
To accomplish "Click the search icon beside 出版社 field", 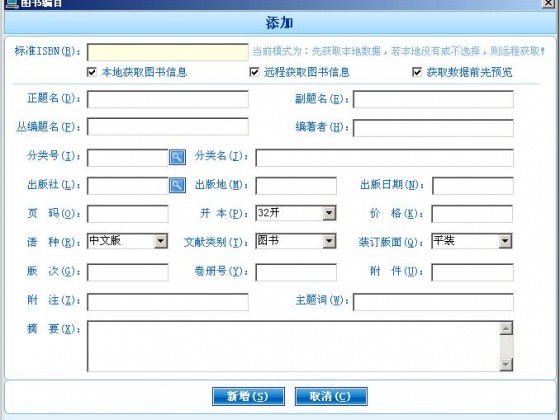I will (x=177, y=185).
